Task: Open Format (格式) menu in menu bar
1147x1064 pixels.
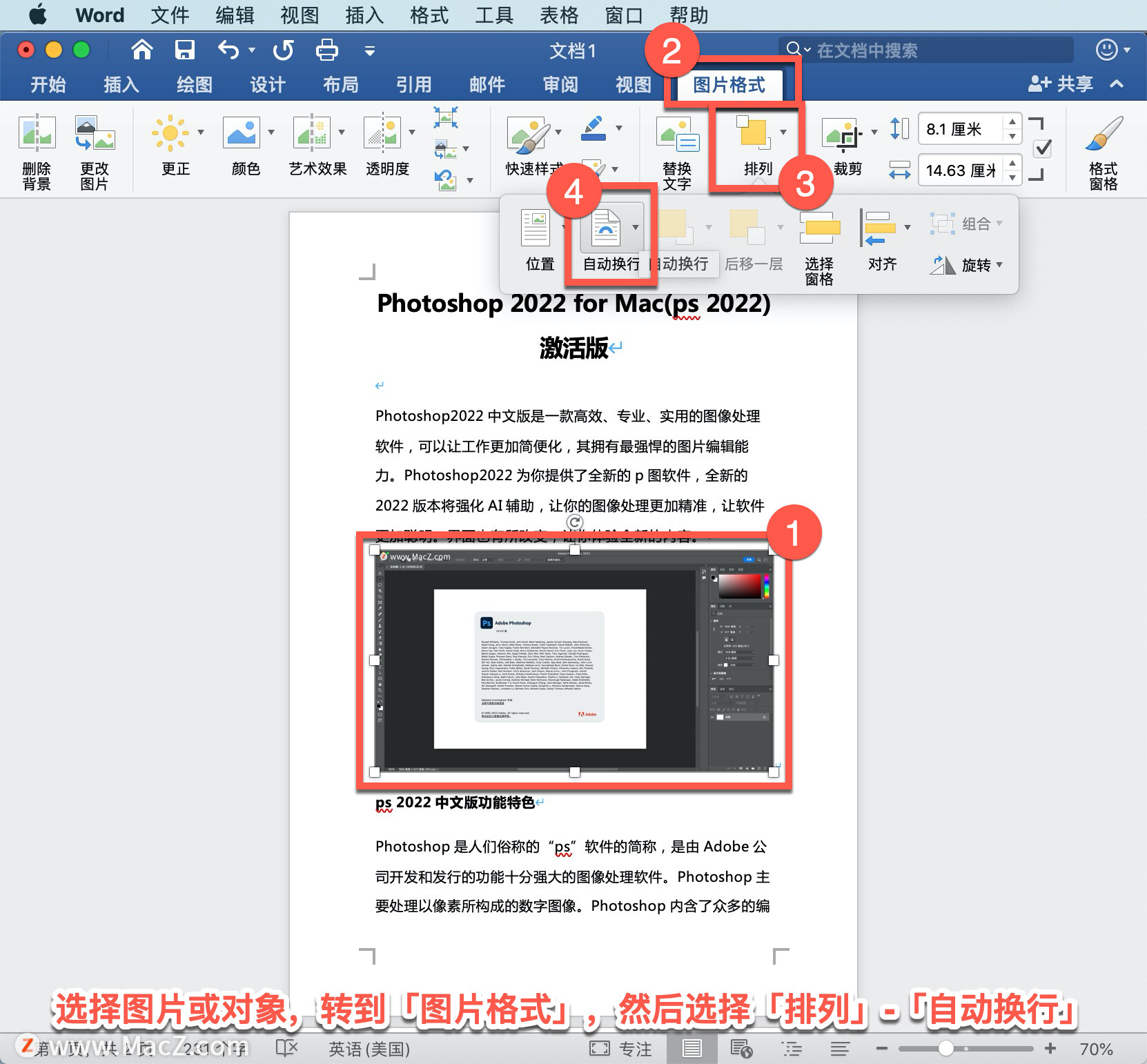Action: [x=429, y=15]
